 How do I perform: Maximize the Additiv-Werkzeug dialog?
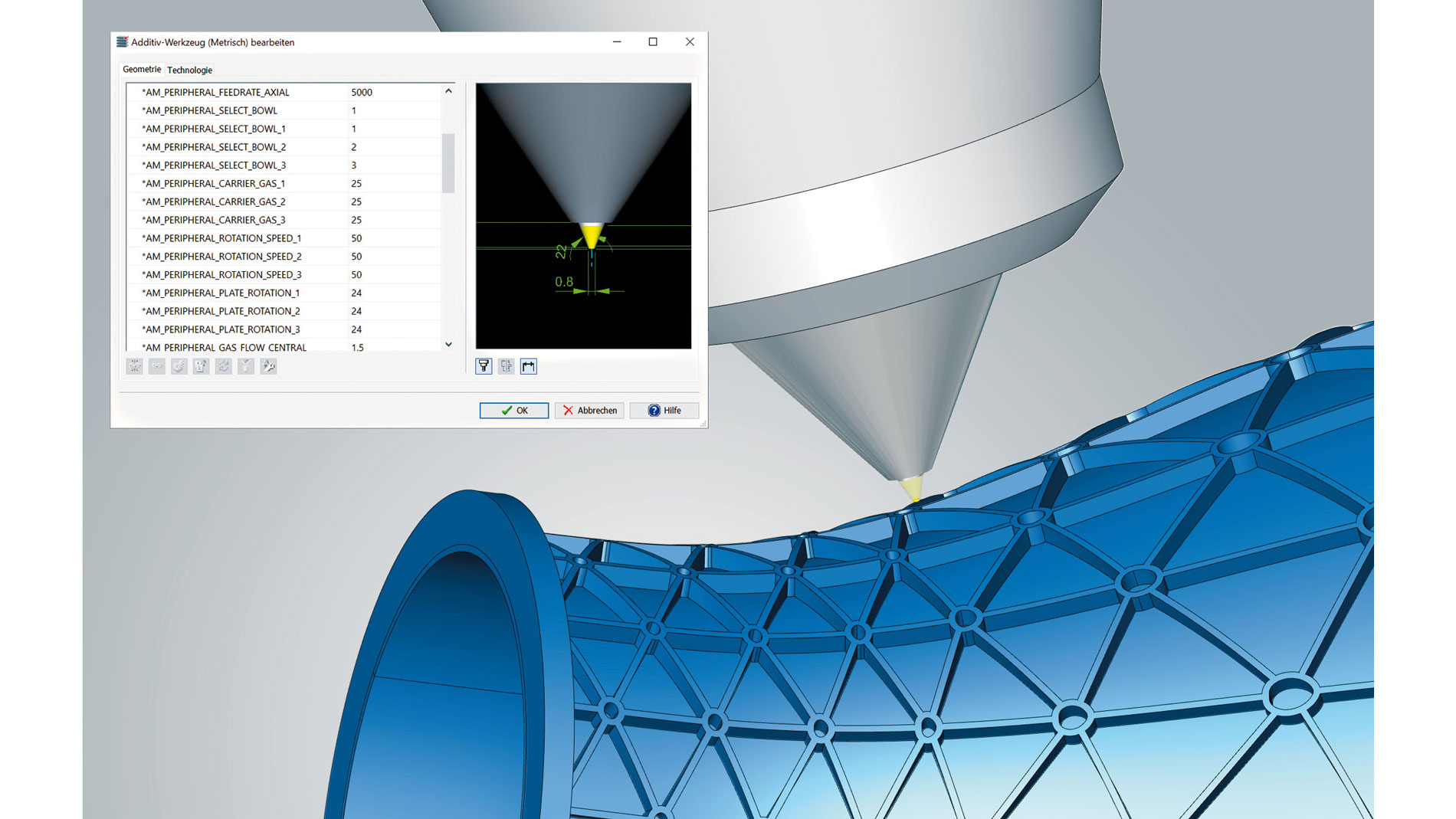(653, 42)
